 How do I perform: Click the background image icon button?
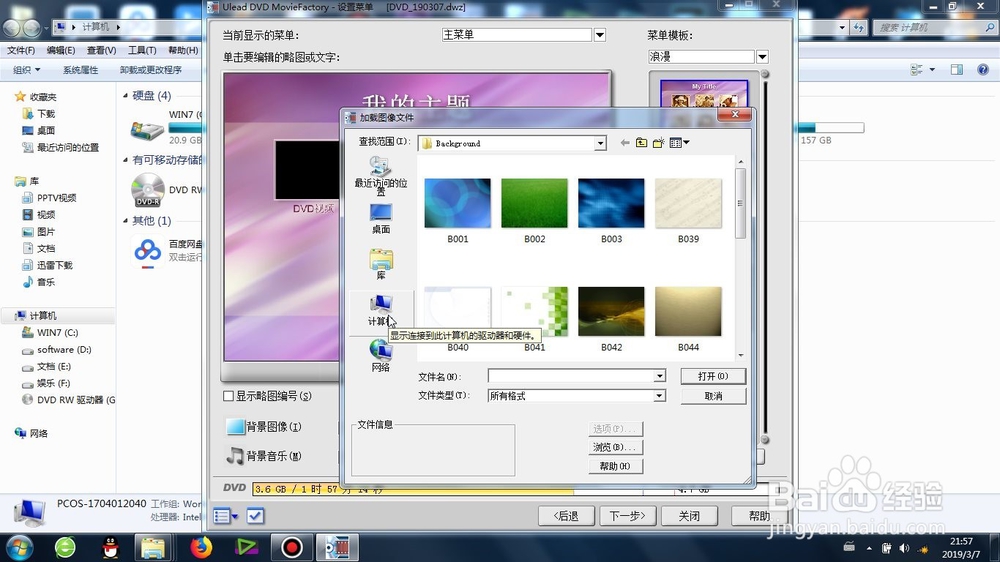click(235, 427)
